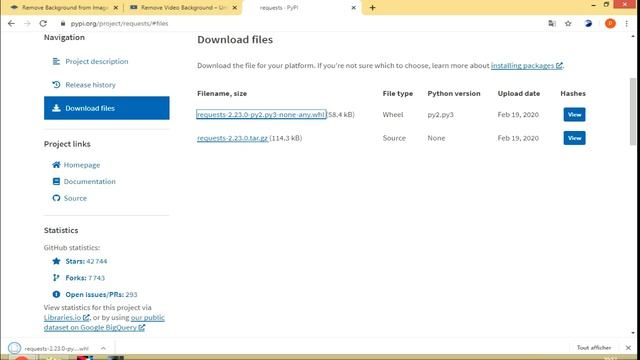Click the Stars count 42 744
The image size is (640, 360).
(97, 261)
